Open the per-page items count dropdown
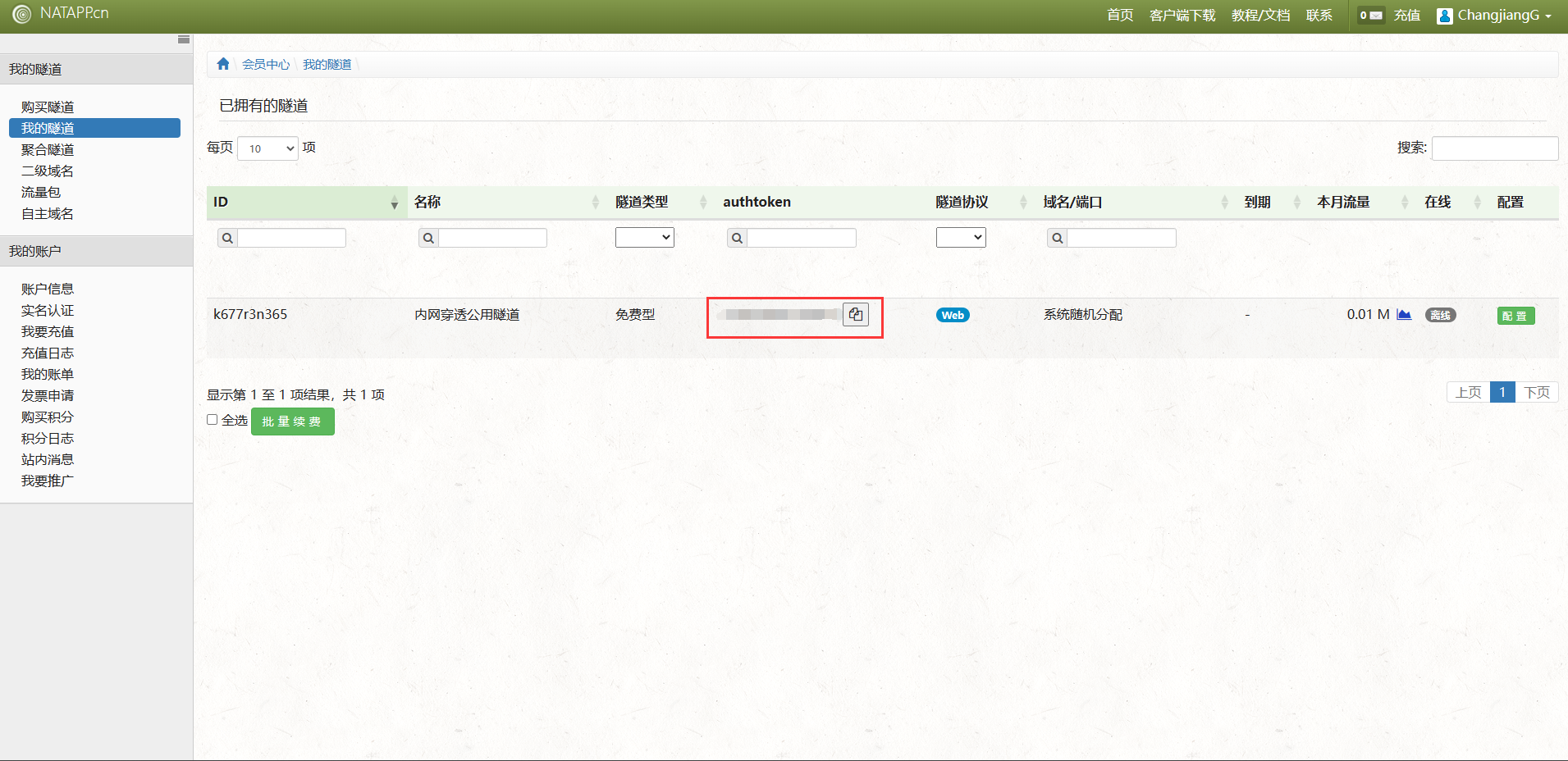 coord(267,148)
